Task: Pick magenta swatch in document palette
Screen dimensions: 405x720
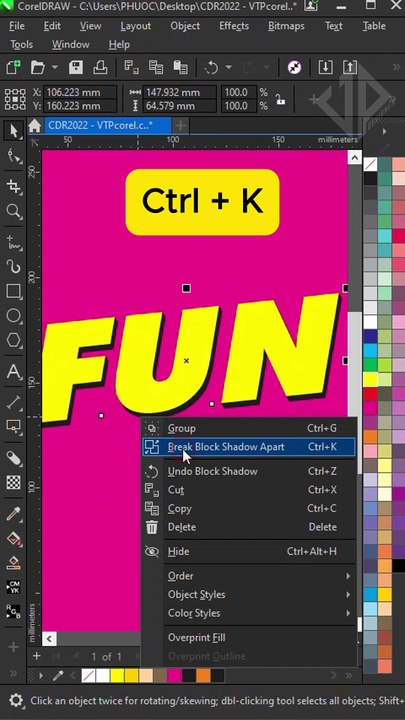Action: (174, 675)
